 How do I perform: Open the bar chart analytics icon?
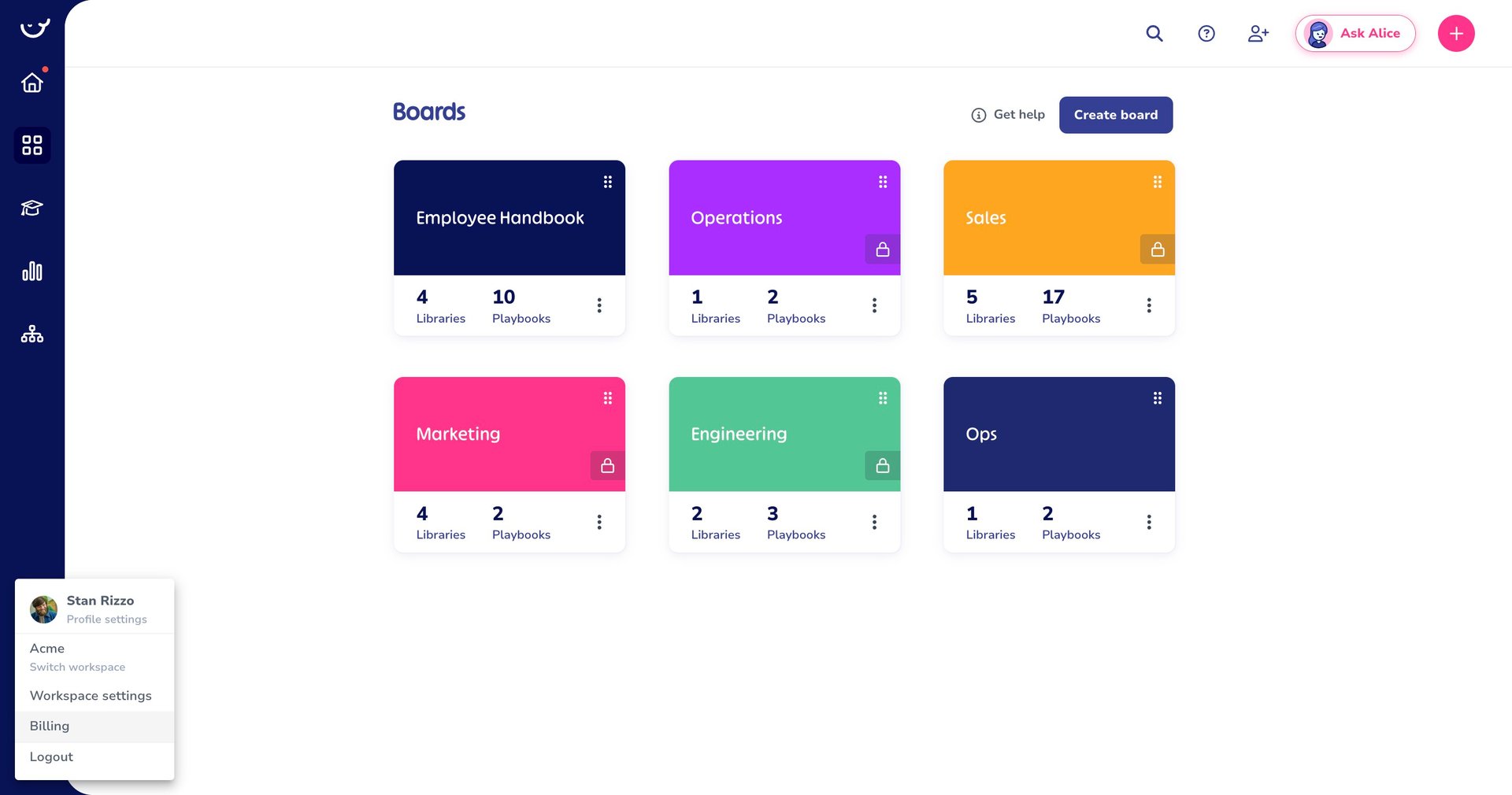point(32,272)
